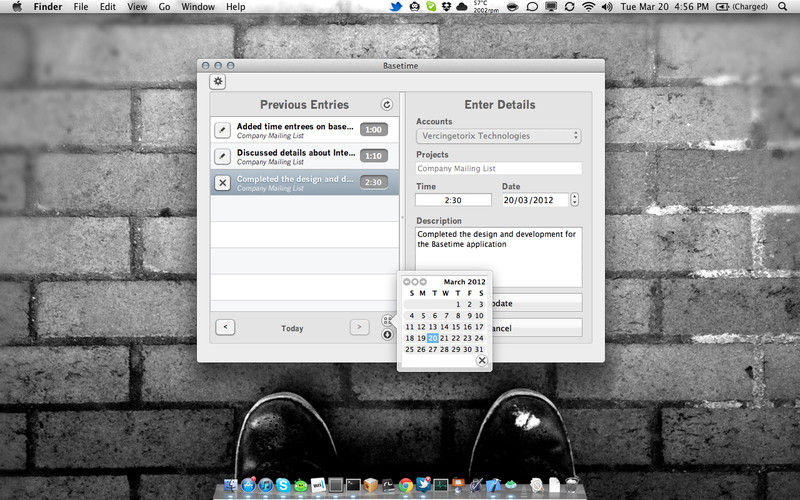Select March 7 in the calendar

pos(446,315)
